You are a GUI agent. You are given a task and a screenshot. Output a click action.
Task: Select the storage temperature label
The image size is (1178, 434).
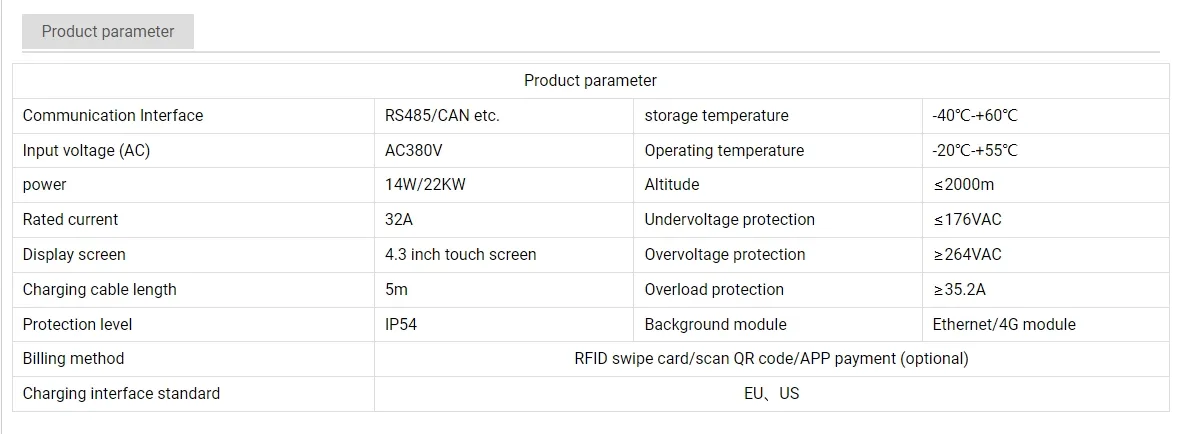(x=716, y=116)
